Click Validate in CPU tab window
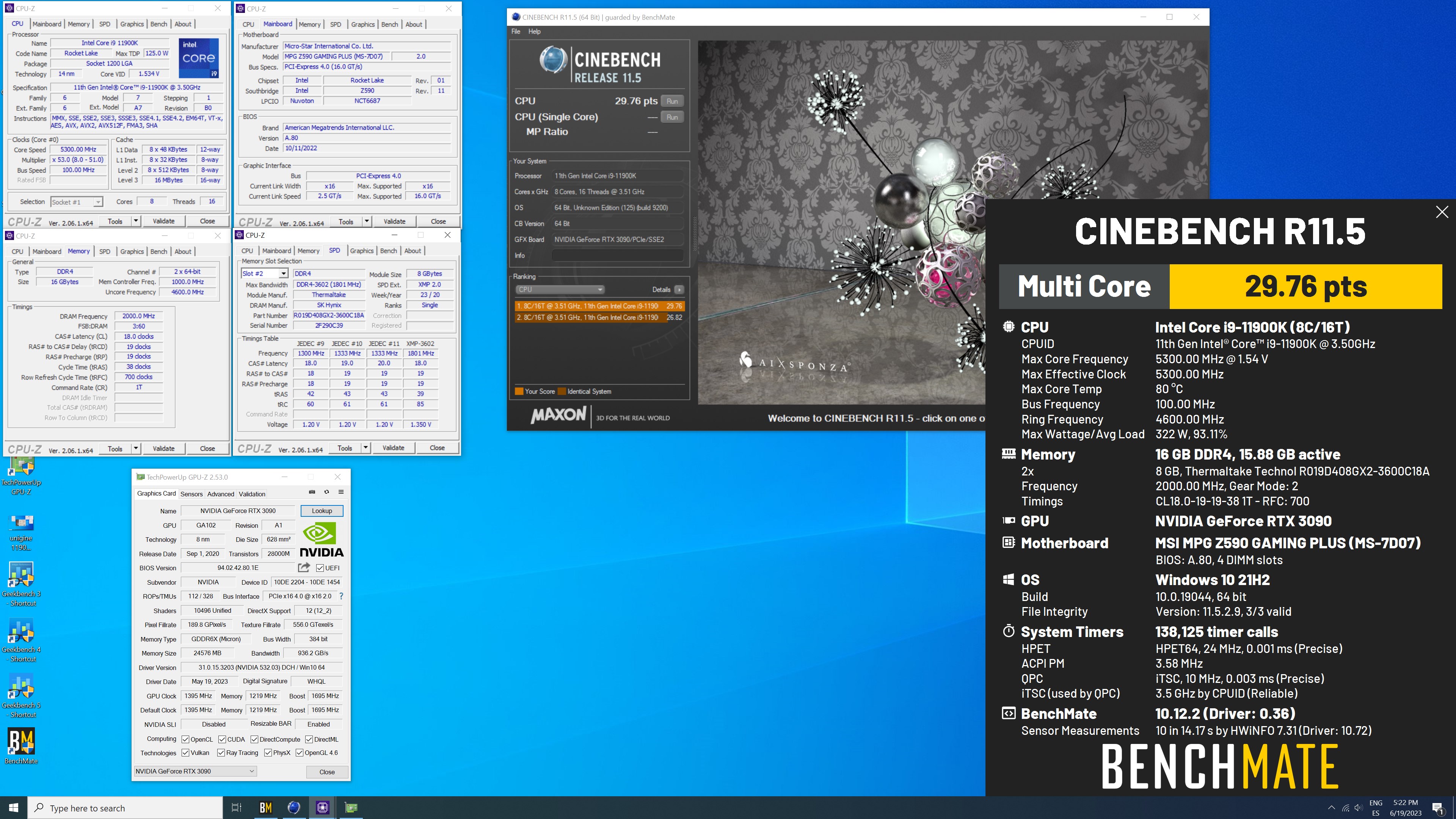1456x819 pixels. pyautogui.click(x=163, y=221)
